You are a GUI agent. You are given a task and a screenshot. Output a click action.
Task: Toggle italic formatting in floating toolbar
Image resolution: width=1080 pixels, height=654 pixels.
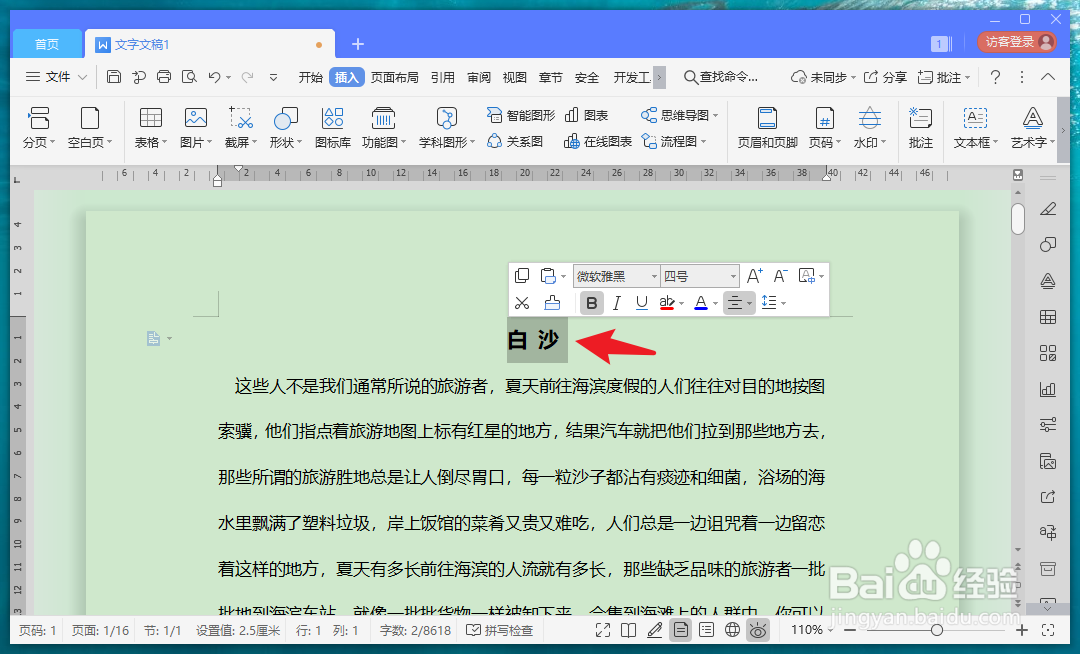click(616, 302)
